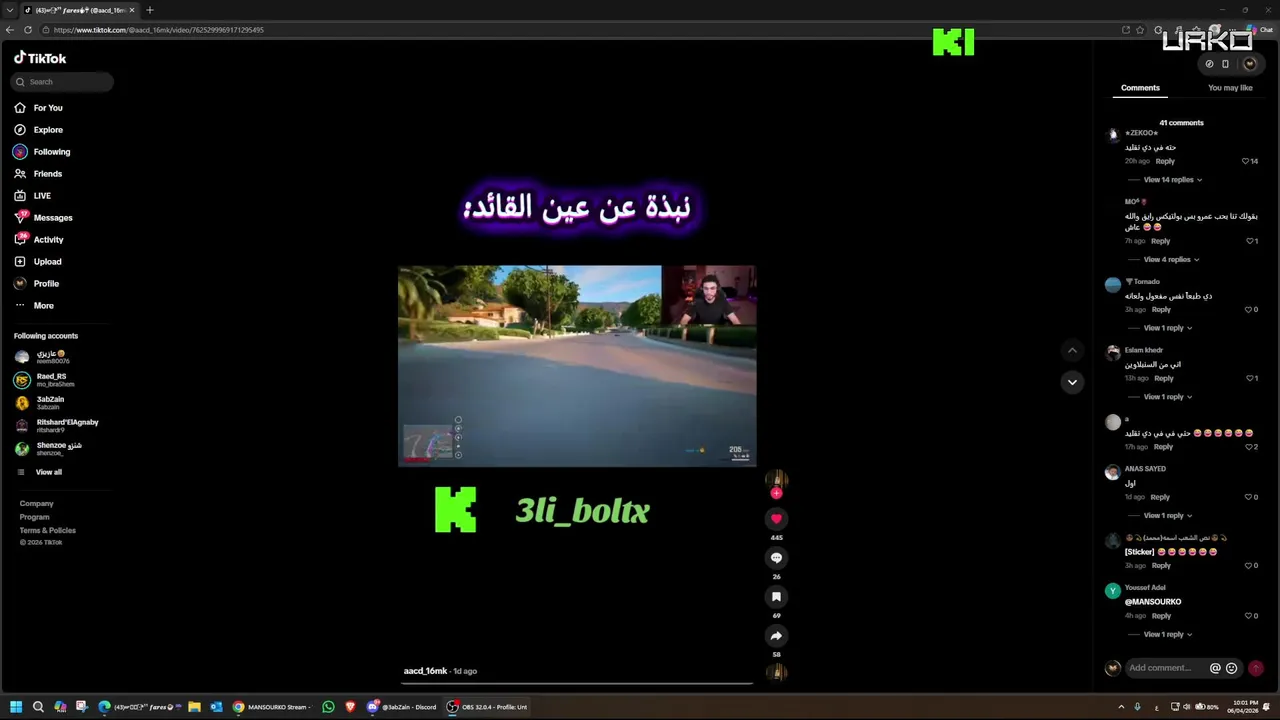The height and width of the screenshot is (720, 1280).
Task: Switch to OBS 32.0.4 in taskbar
Action: tap(488, 707)
